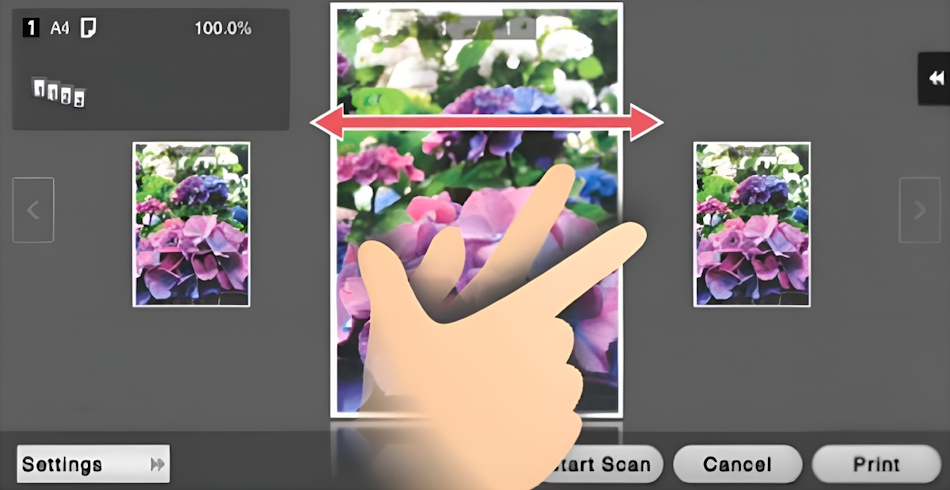The image size is (950, 490).
Task: Cancel the print preview
Action: pos(737,465)
